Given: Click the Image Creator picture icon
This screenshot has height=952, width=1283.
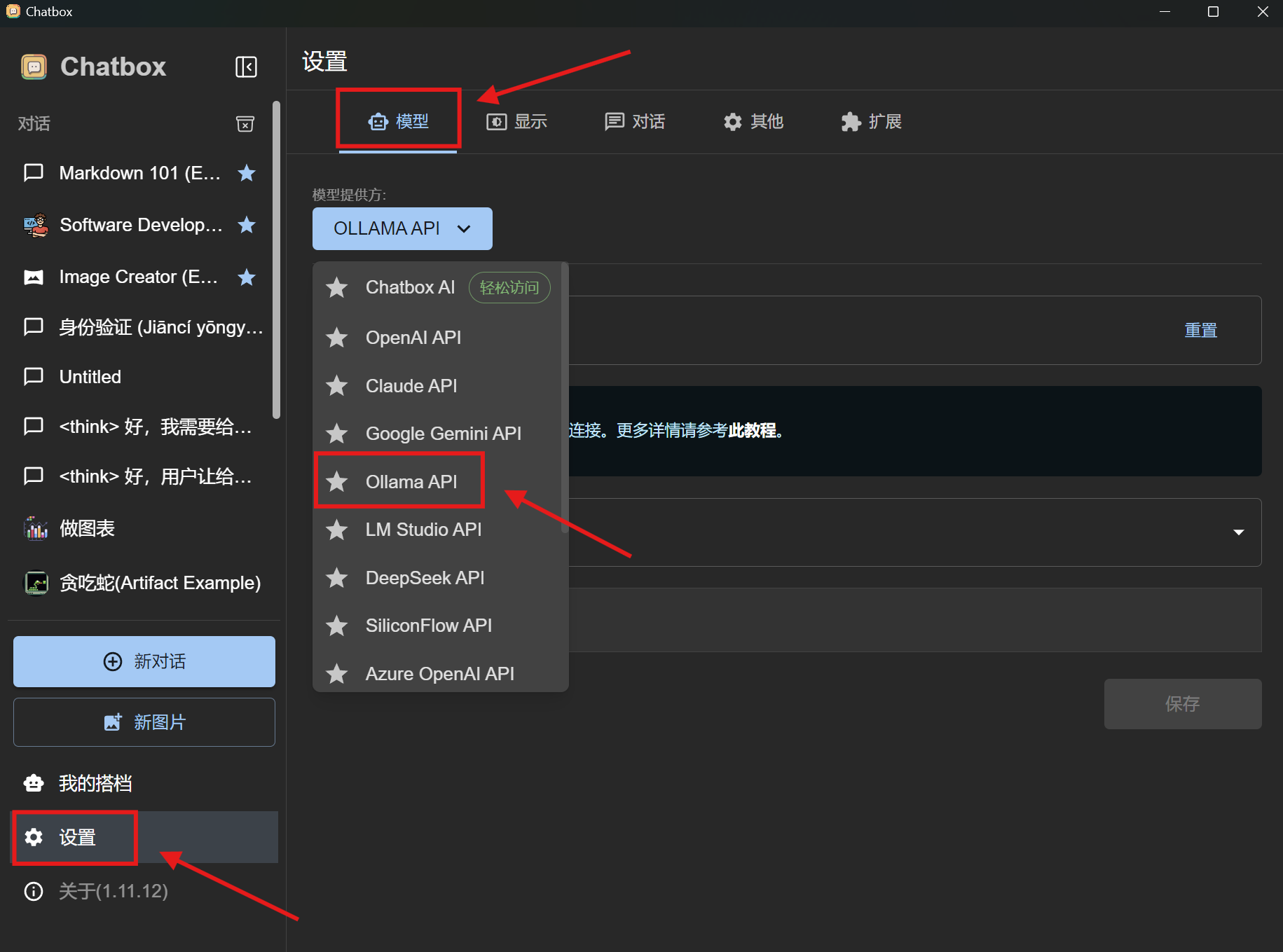Looking at the screenshot, I should pos(34,277).
